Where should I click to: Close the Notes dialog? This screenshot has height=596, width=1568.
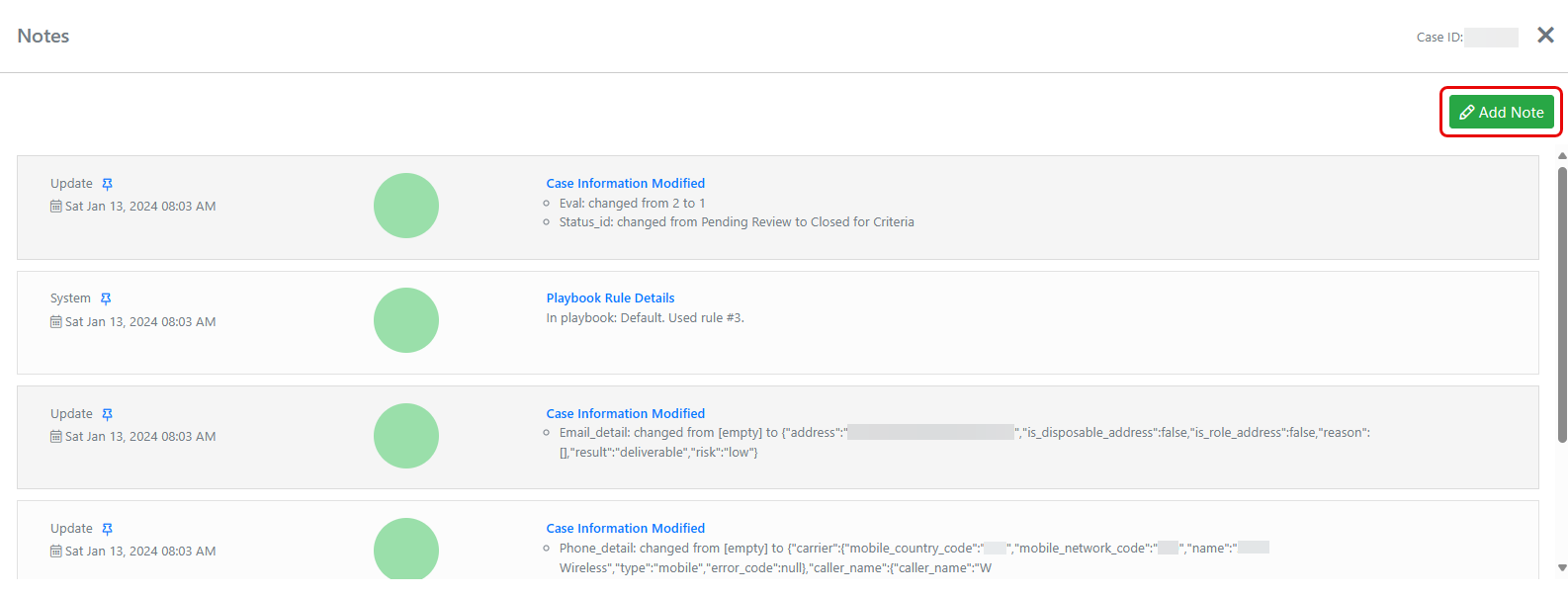click(x=1545, y=36)
